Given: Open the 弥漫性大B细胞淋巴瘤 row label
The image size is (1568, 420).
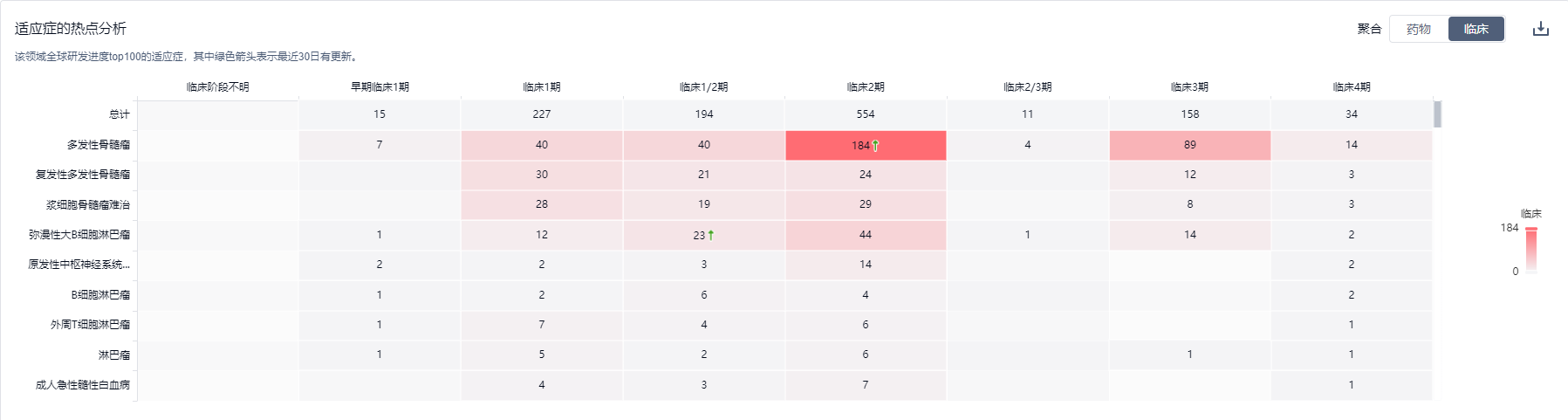Looking at the screenshot, I should click(x=79, y=235).
